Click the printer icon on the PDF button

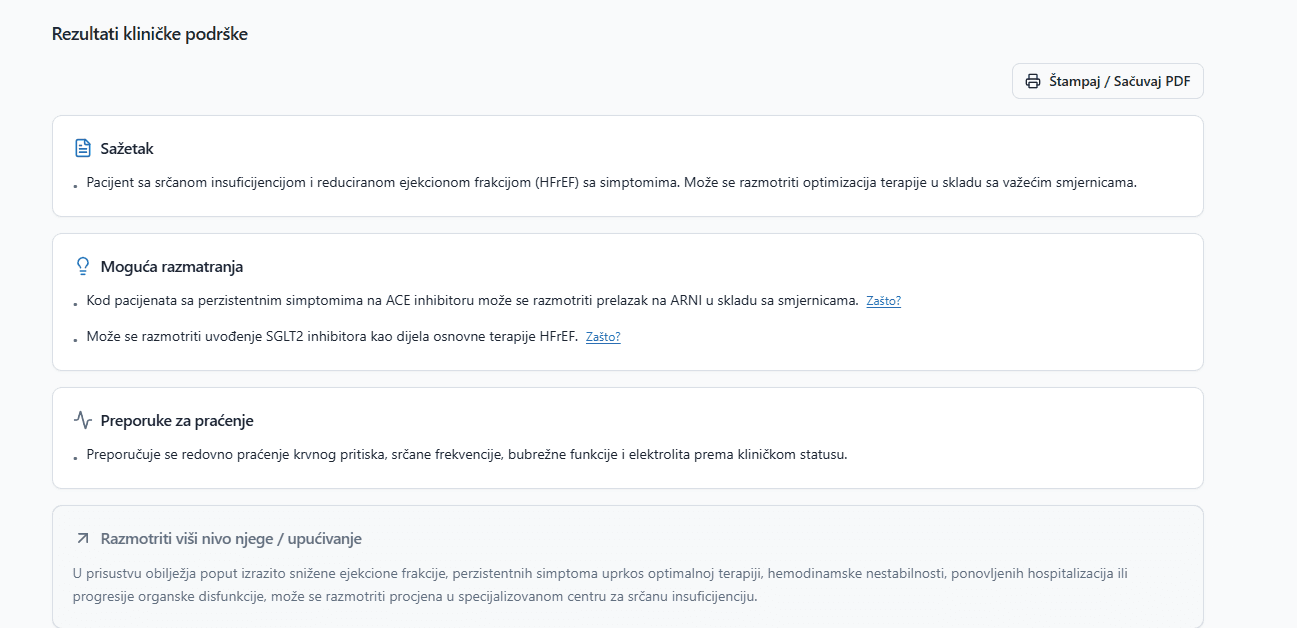(1032, 80)
